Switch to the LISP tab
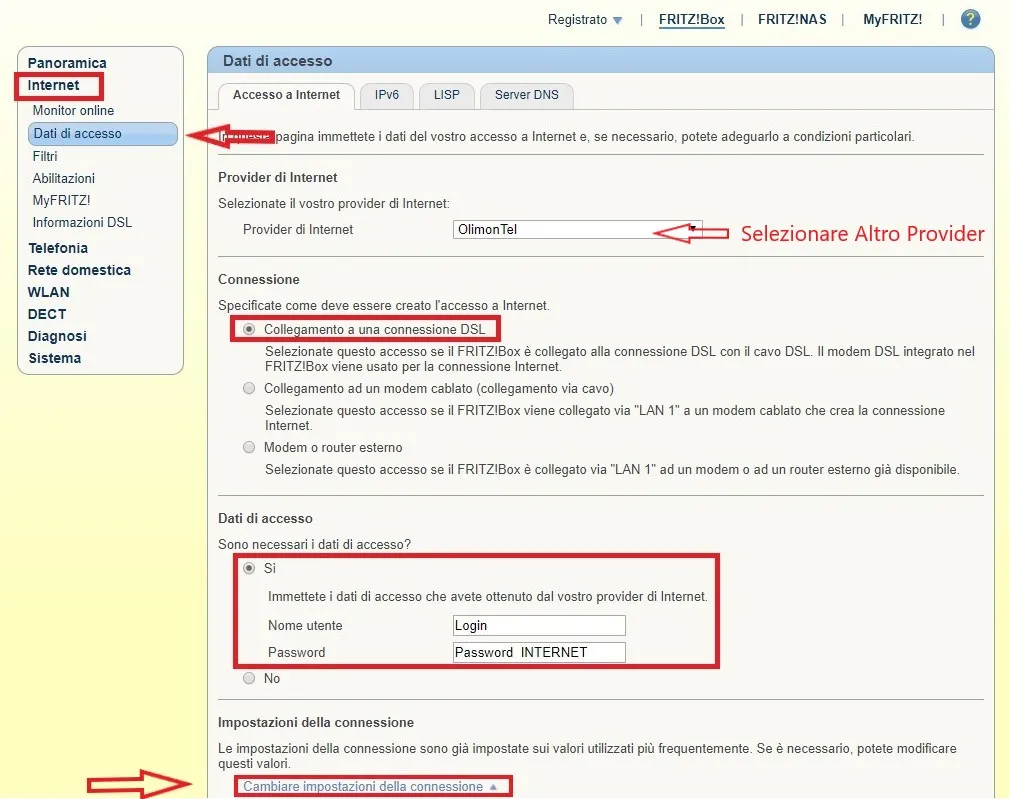 (x=446, y=95)
